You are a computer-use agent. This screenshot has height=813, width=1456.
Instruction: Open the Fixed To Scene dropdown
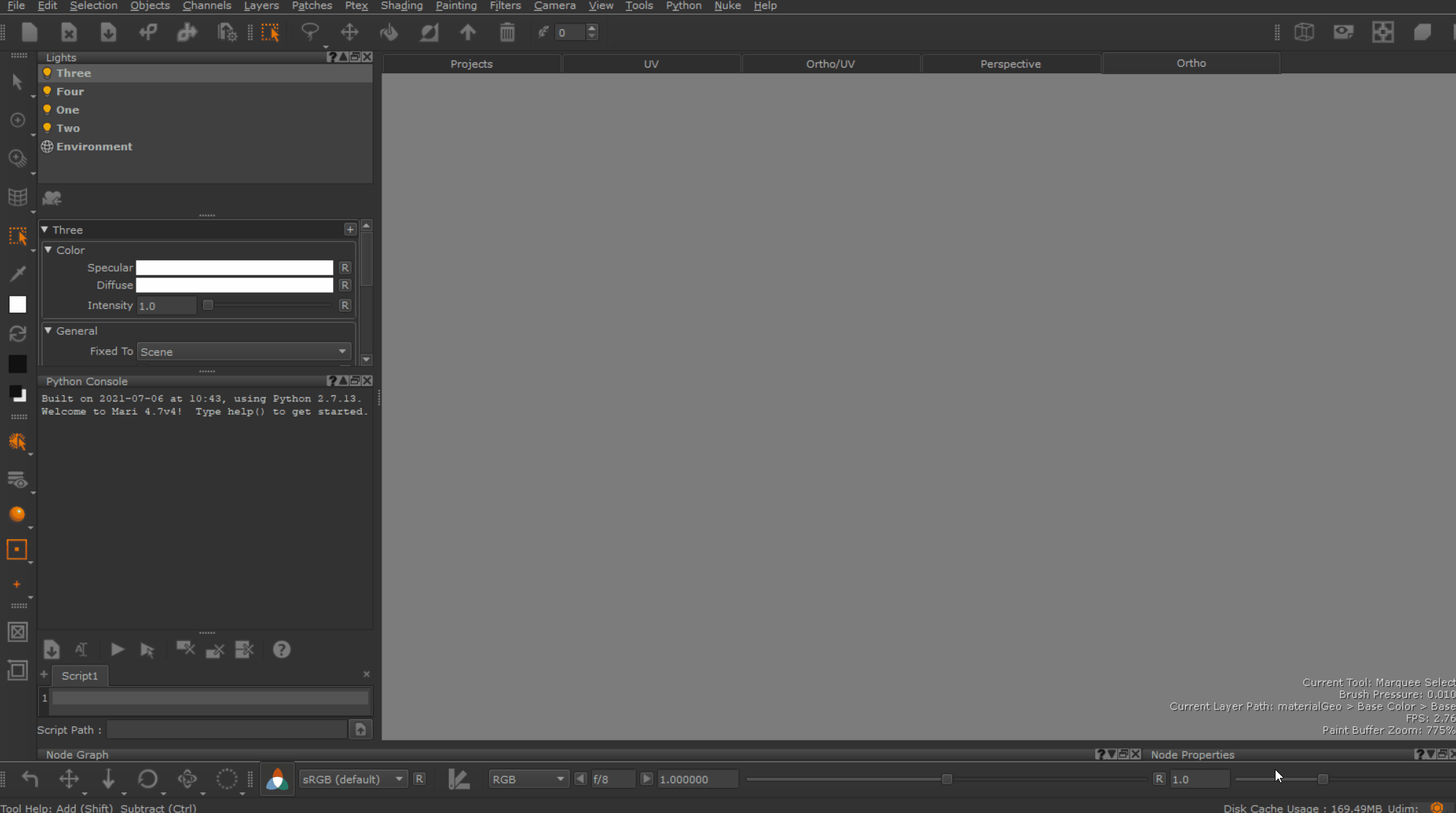(x=244, y=351)
